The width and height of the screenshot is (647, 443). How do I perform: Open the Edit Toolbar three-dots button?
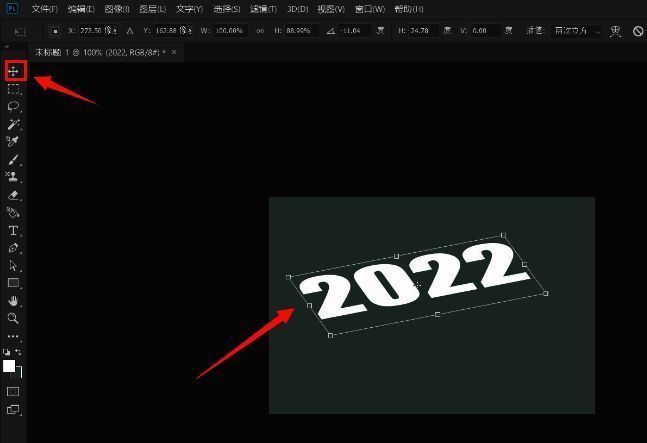pyautogui.click(x=13, y=336)
